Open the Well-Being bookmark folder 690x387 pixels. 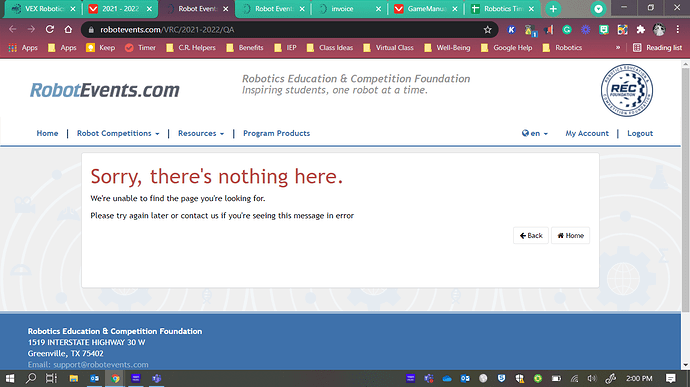(447, 48)
